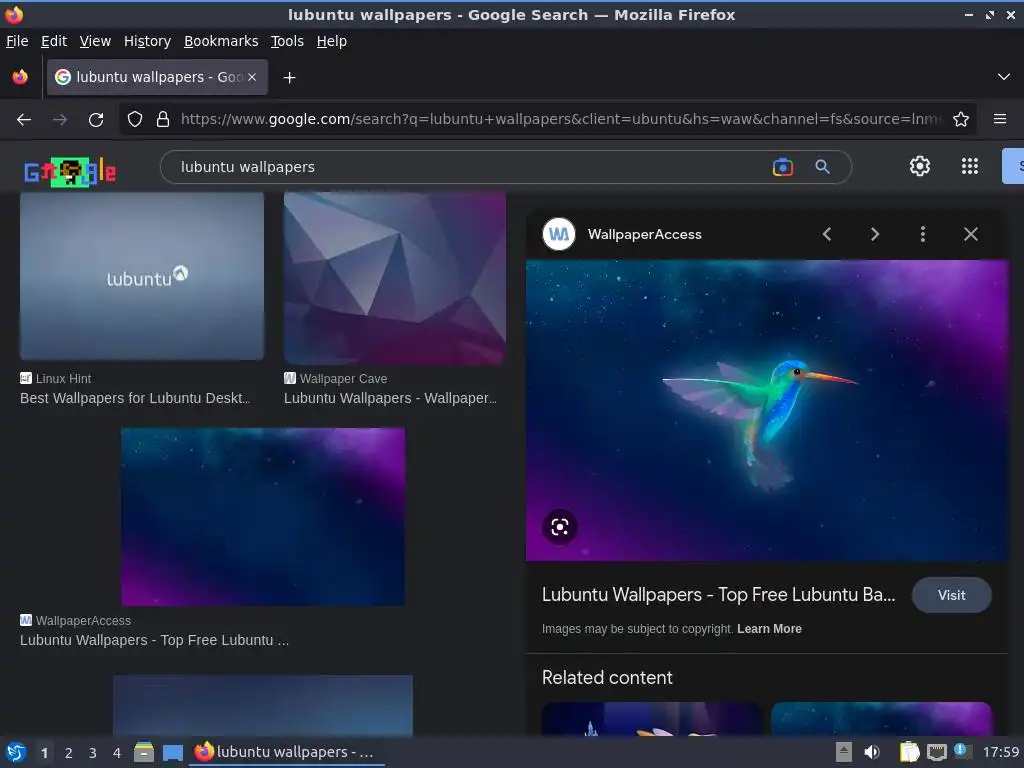This screenshot has width=1024, height=768.
Task: Click the Google doodle logo
Action: point(70,172)
